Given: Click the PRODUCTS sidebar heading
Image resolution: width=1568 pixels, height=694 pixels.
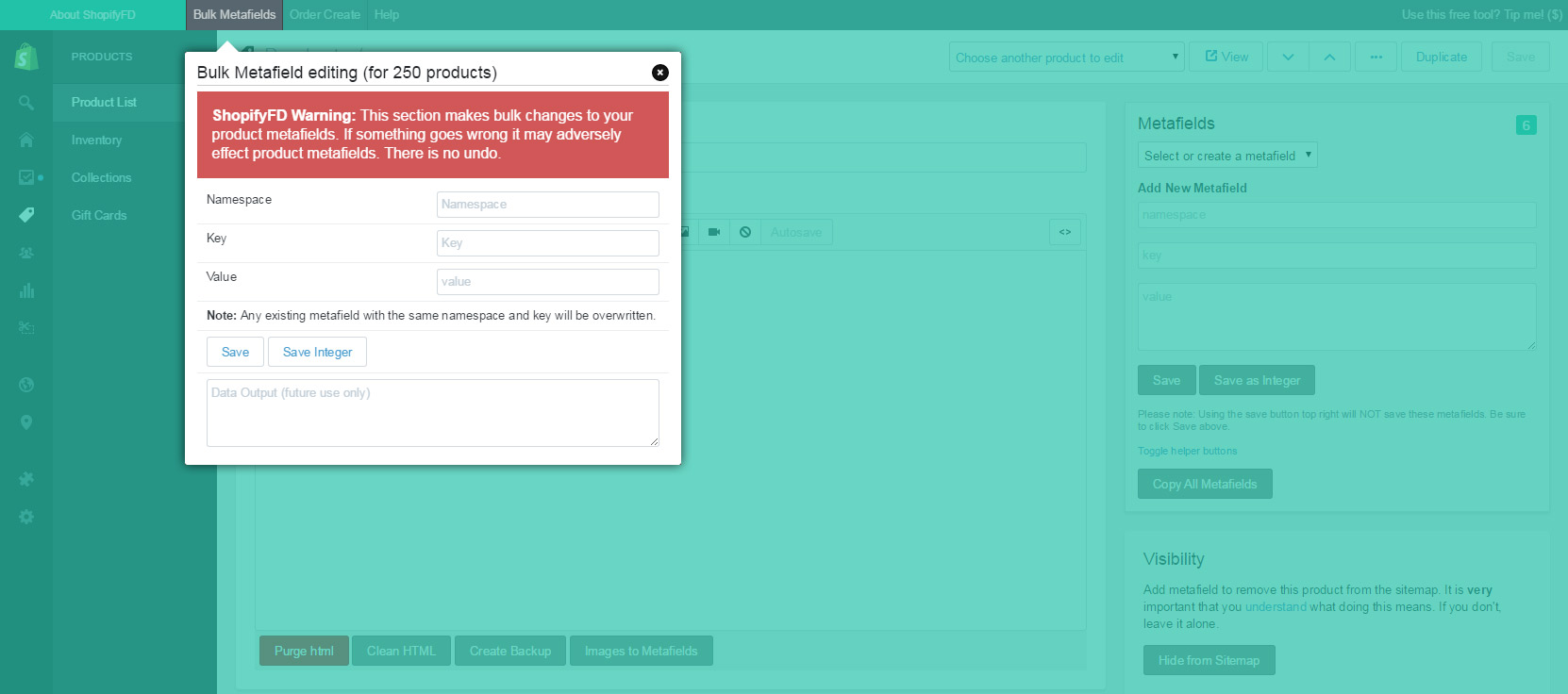Looking at the screenshot, I should pos(102,57).
